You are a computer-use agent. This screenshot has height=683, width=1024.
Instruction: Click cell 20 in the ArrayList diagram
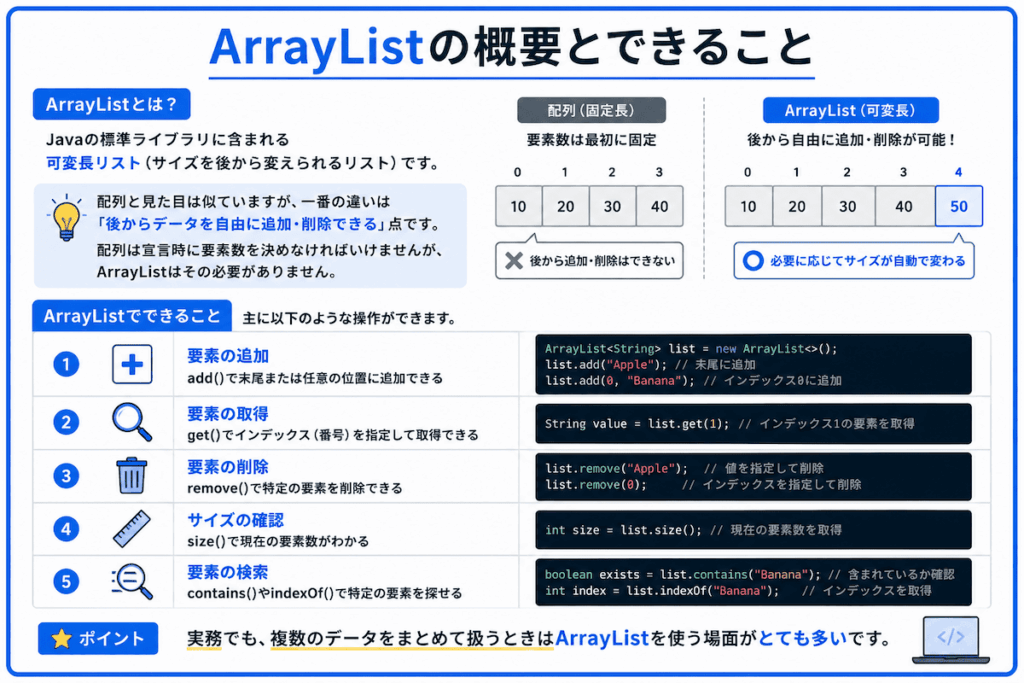[797, 206]
